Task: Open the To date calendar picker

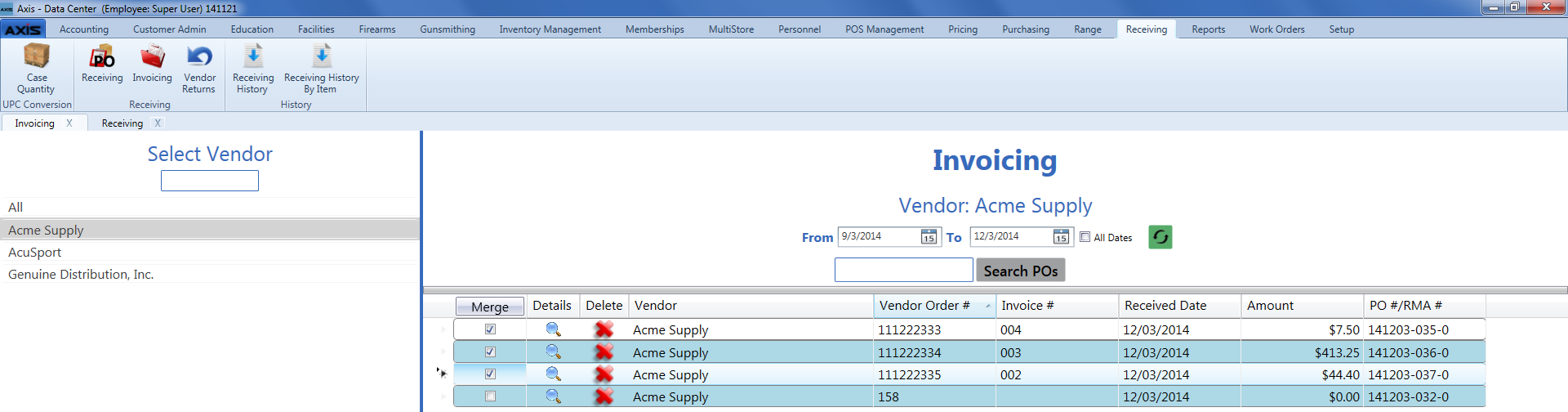Action: [1061, 237]
